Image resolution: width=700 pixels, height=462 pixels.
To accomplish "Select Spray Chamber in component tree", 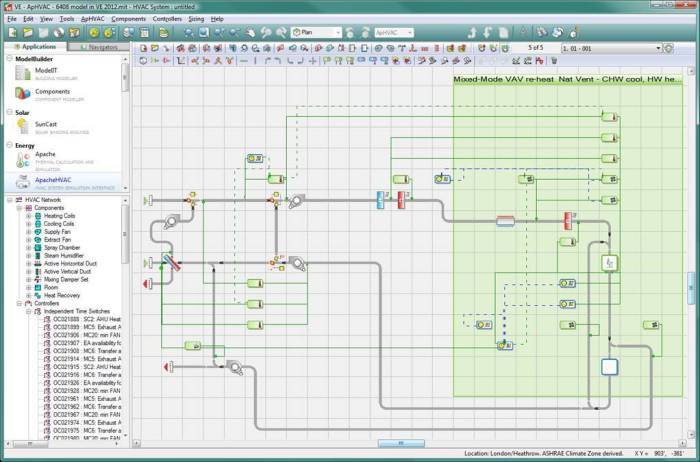I will tap(62, 248).
